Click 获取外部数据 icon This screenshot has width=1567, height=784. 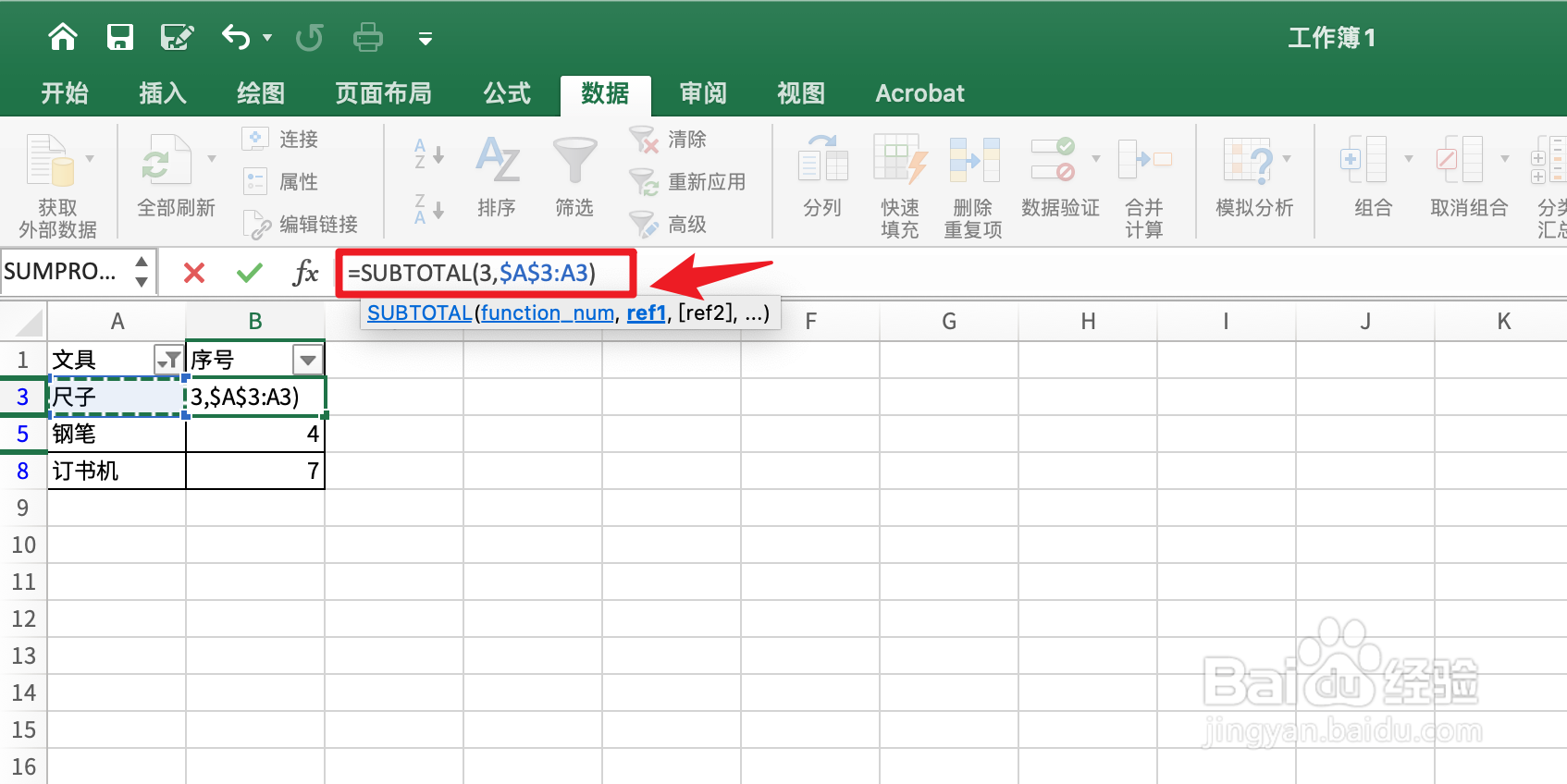50,160
